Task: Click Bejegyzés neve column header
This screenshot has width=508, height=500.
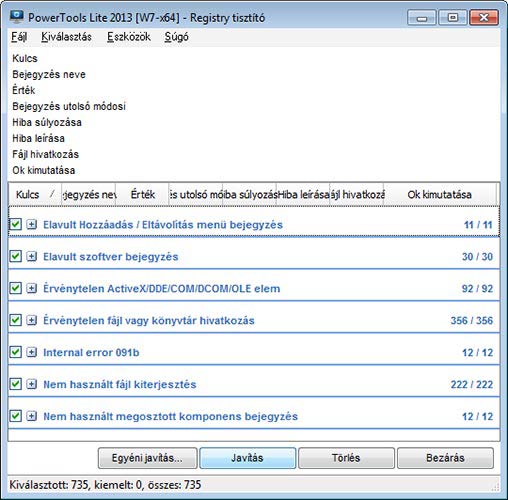Action: click(x=89, y=194)
